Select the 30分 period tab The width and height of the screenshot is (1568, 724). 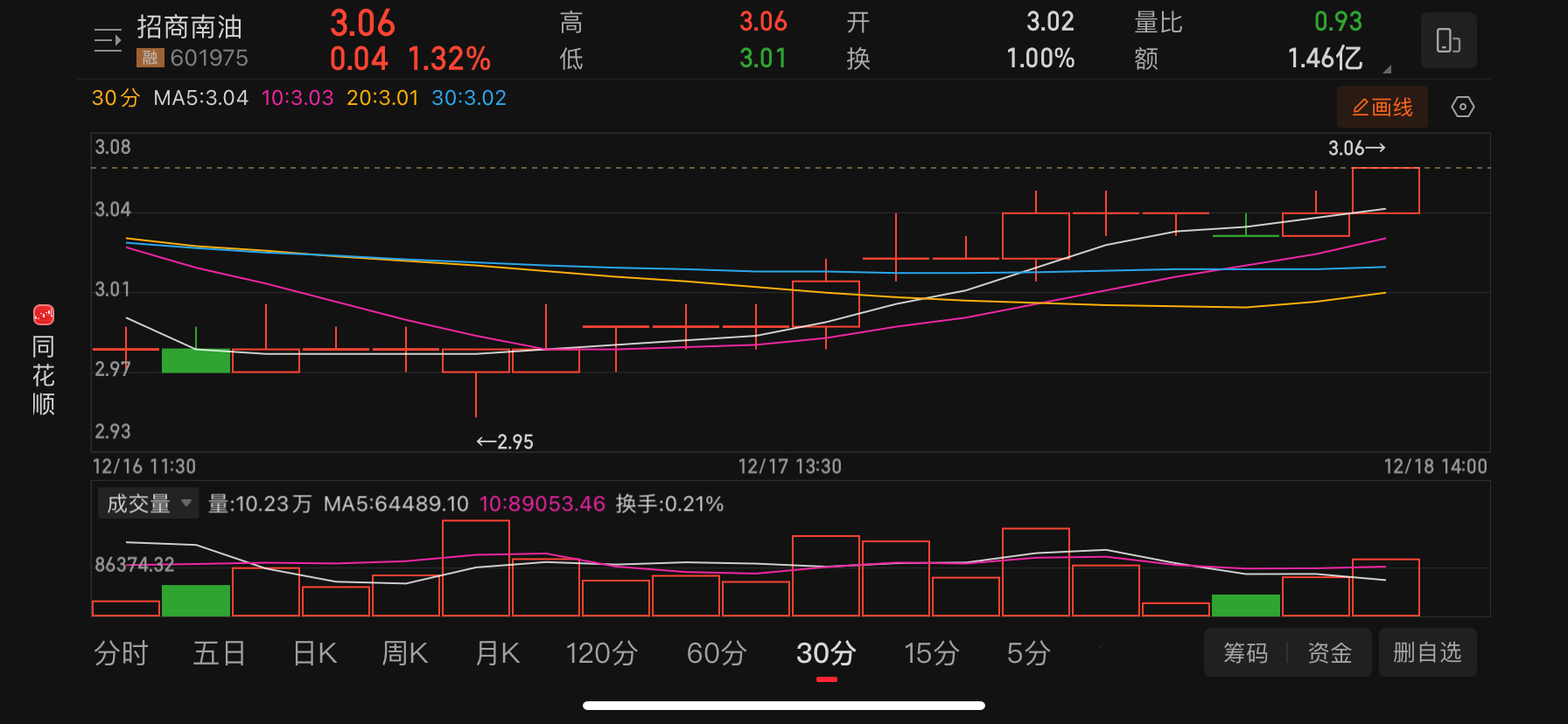click(x=826, y=653)
